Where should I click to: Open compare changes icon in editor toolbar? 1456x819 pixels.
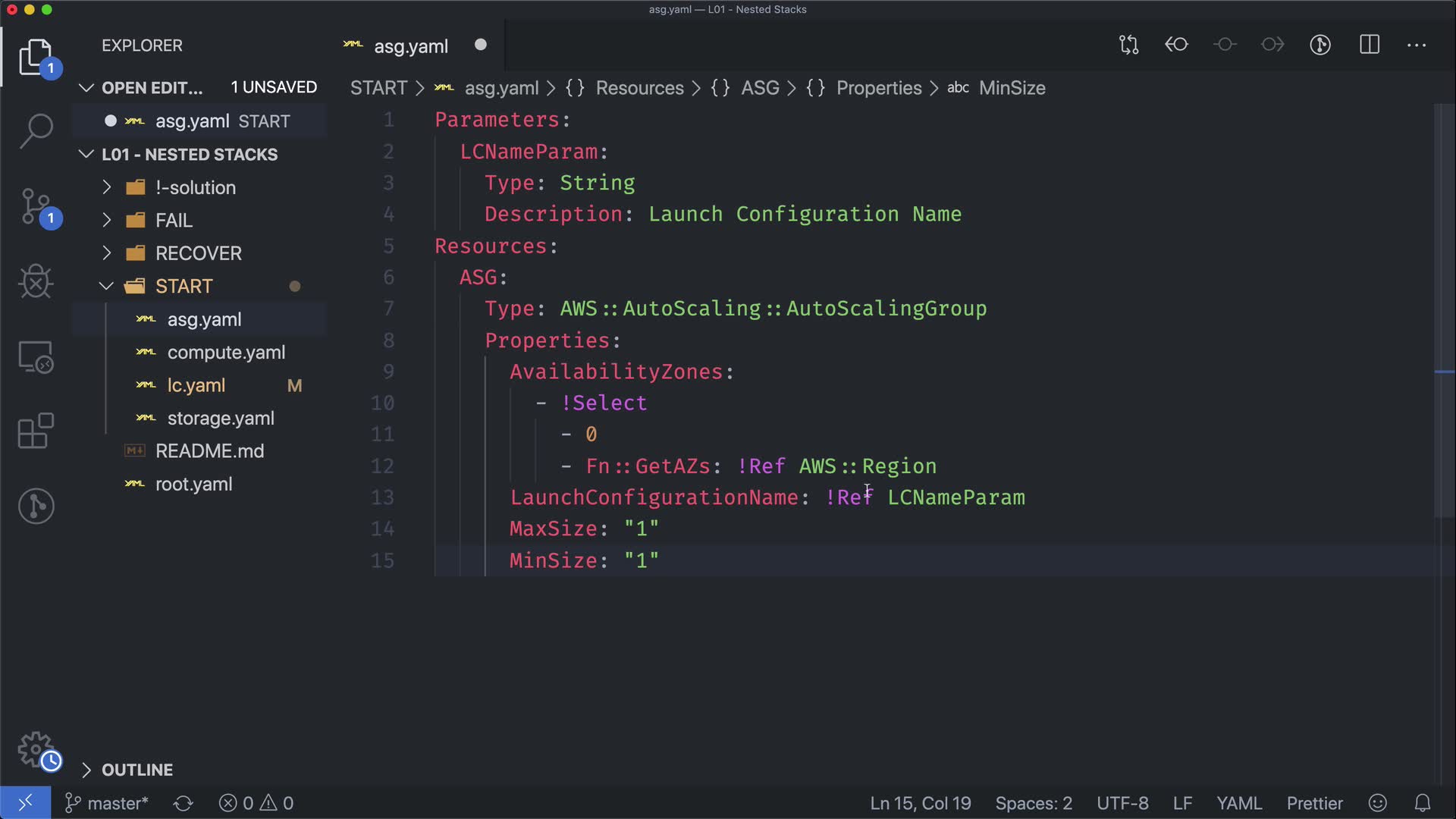[x=1128, y=45]
